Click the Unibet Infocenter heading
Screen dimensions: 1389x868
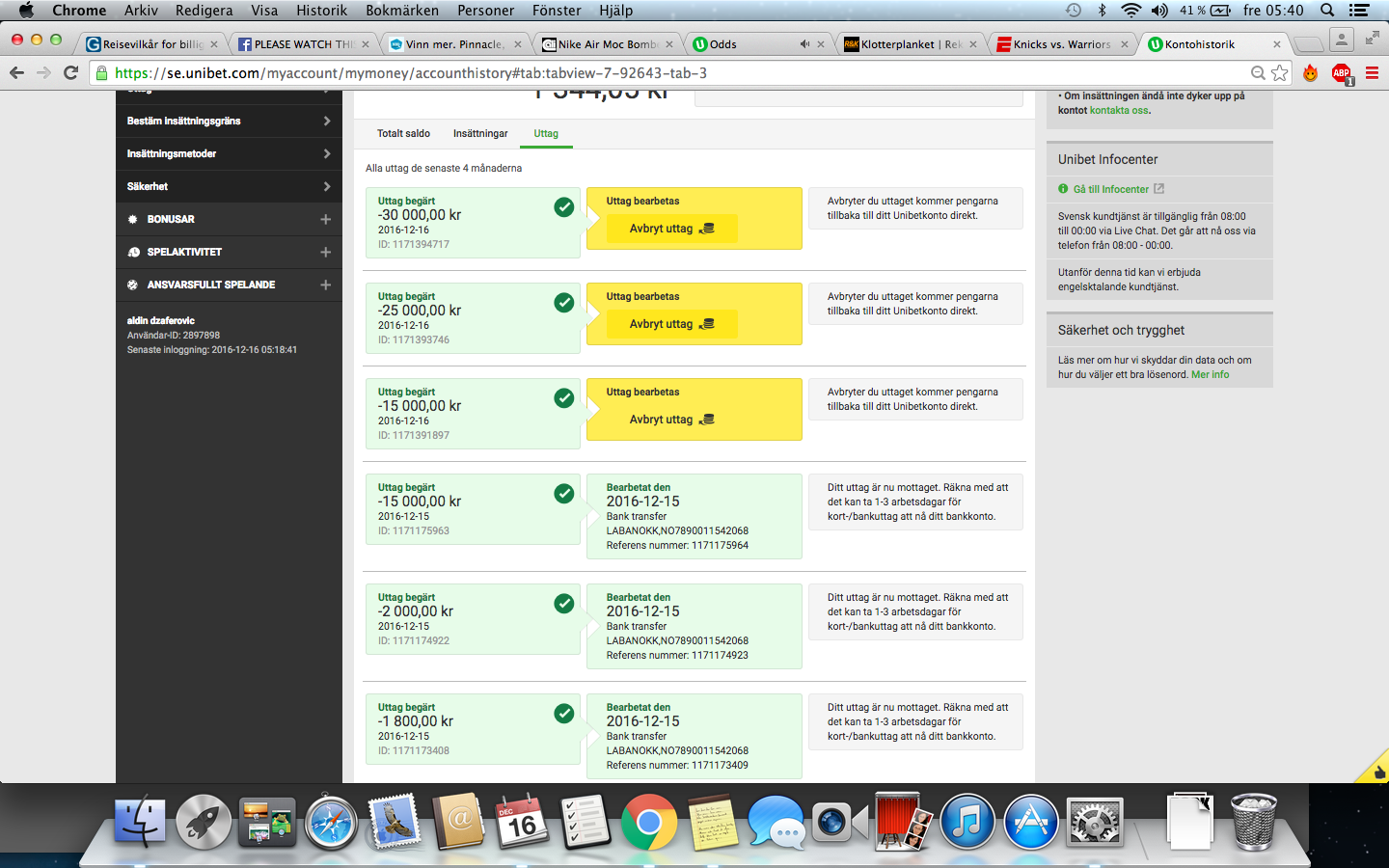[1107, 159]
